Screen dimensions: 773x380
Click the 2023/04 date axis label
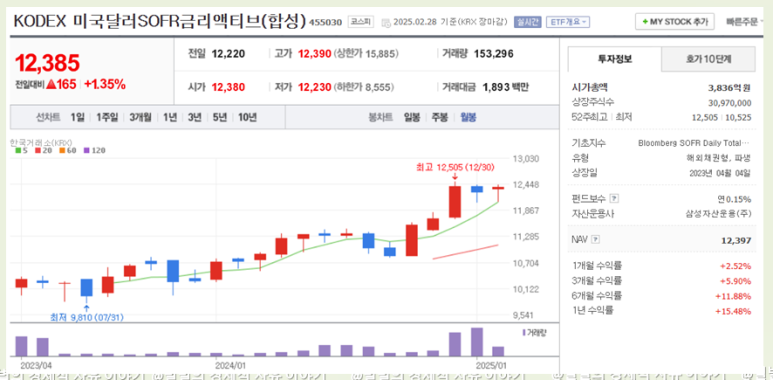point(35,366)
